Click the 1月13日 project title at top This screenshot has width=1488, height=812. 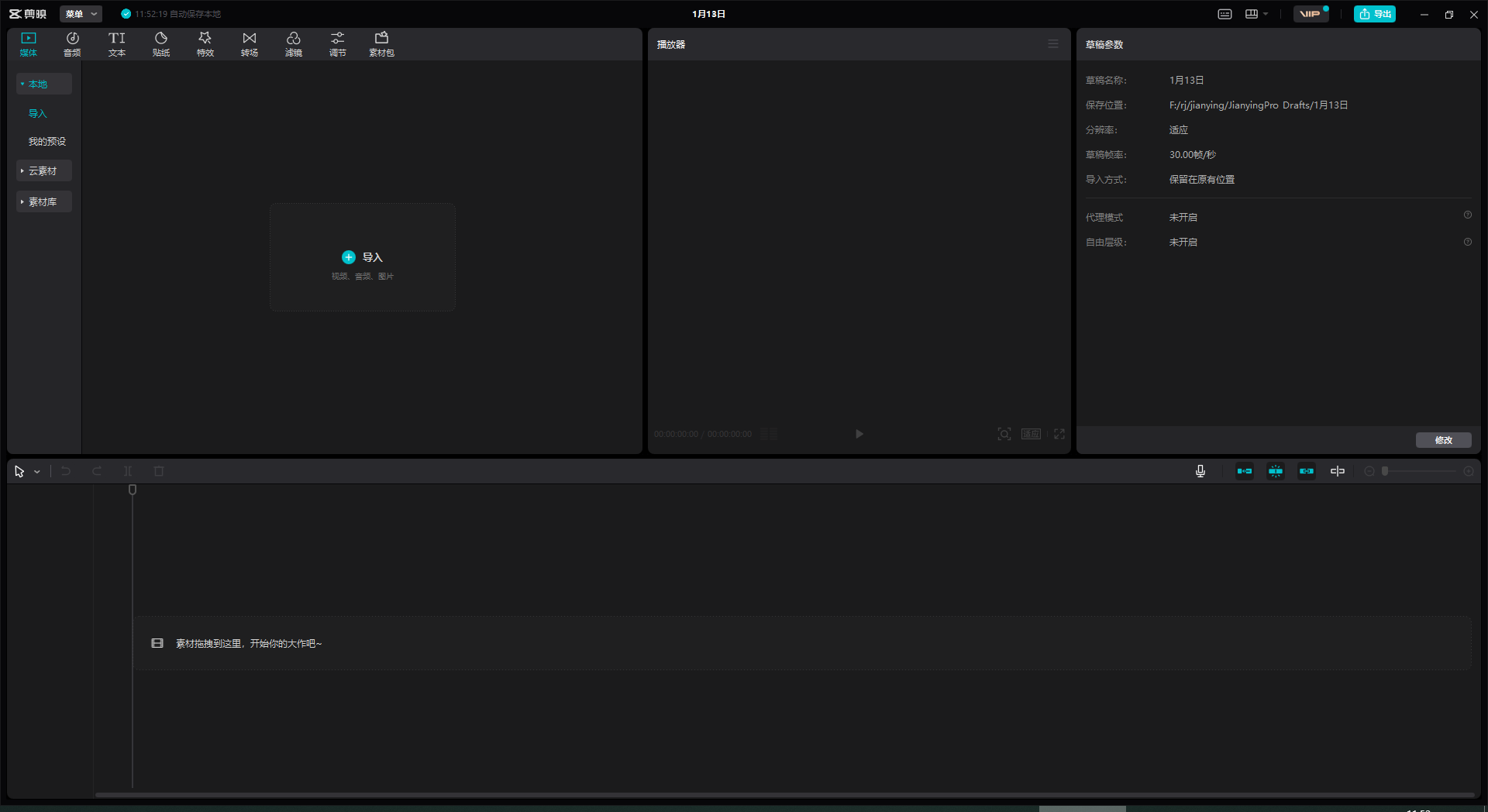coord(708,14)
